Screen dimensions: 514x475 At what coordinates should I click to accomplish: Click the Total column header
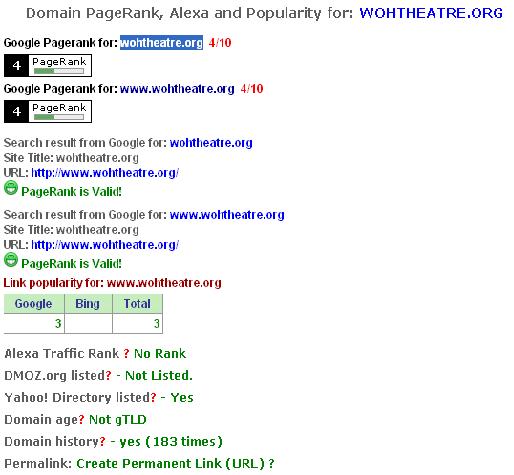pyautogui.click(x=137, y=304)
